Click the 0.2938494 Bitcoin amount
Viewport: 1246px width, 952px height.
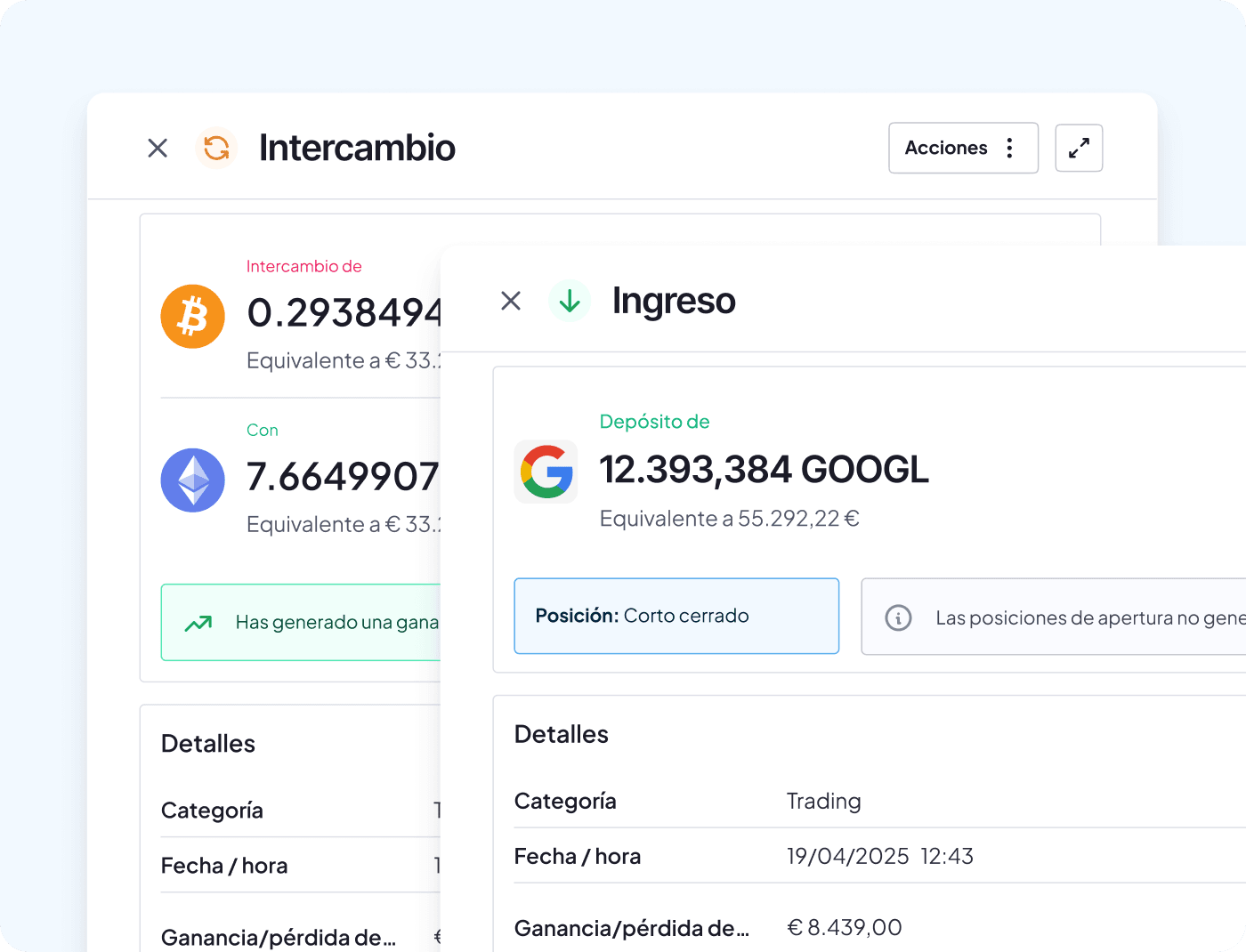(344, 313)
